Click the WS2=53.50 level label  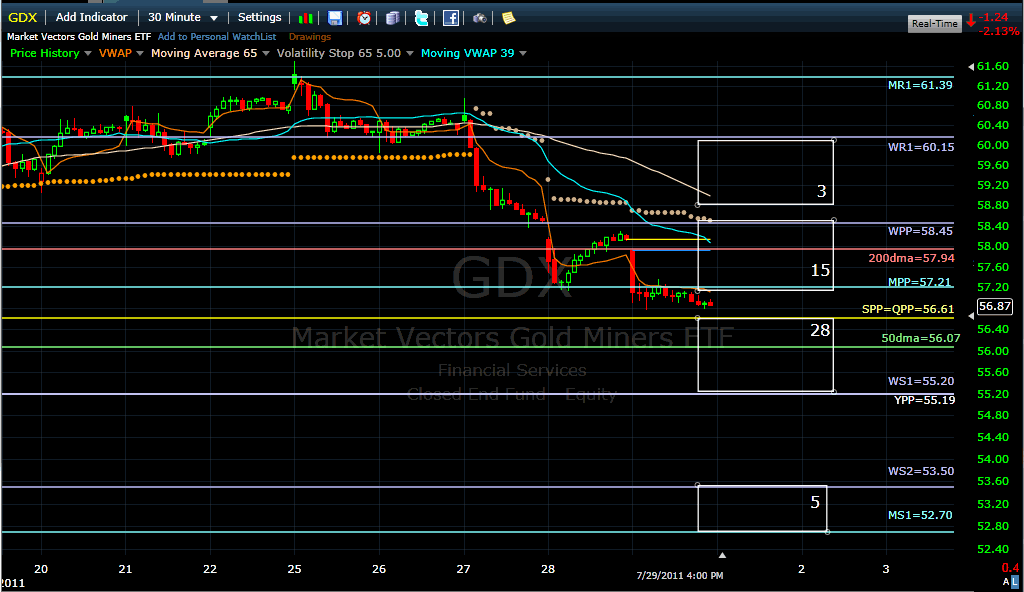921,471
